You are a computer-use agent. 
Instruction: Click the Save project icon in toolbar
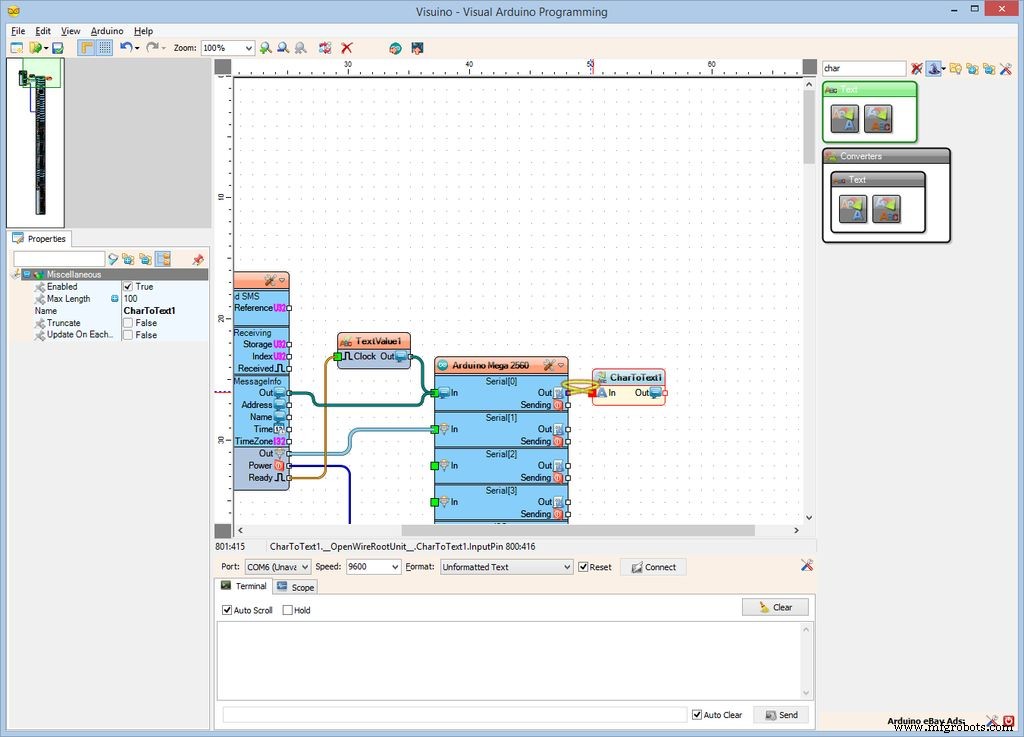(58, 48)
